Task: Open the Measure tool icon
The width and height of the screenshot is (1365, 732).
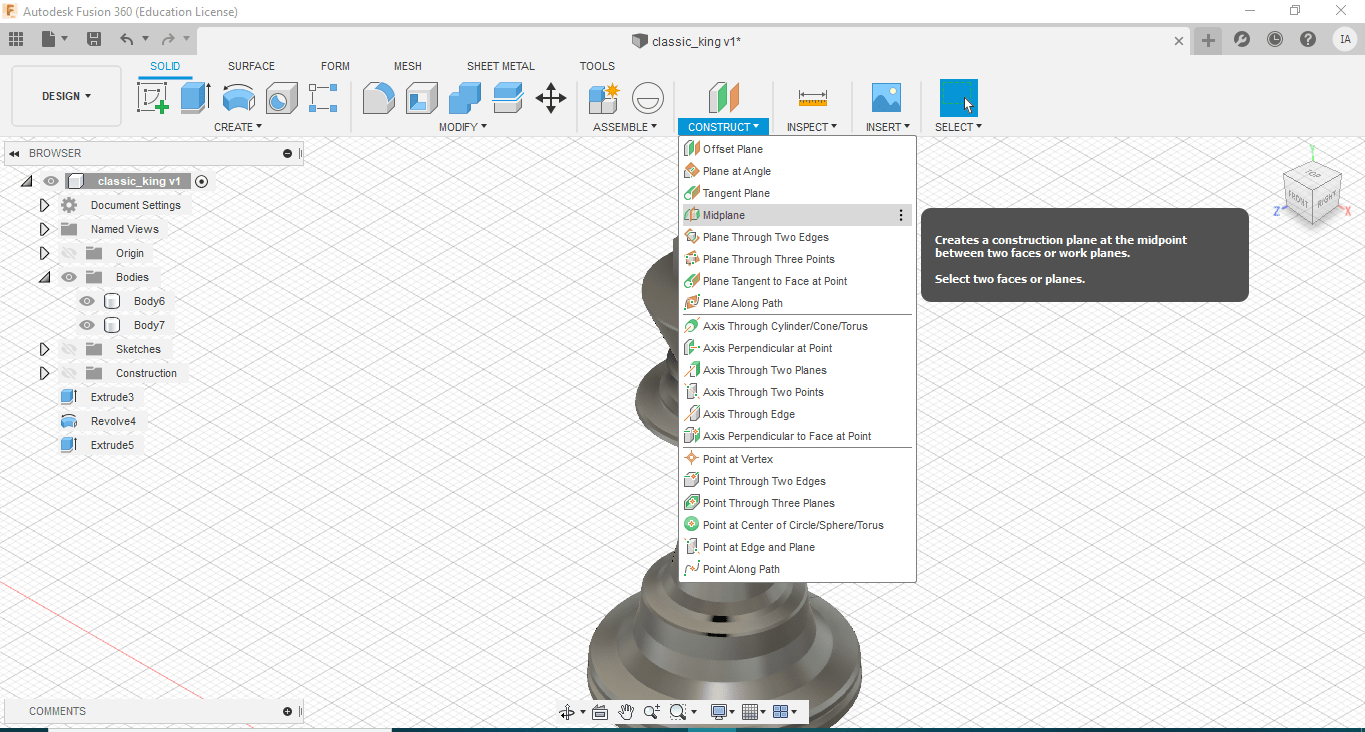Action: [x=813, y=98]
